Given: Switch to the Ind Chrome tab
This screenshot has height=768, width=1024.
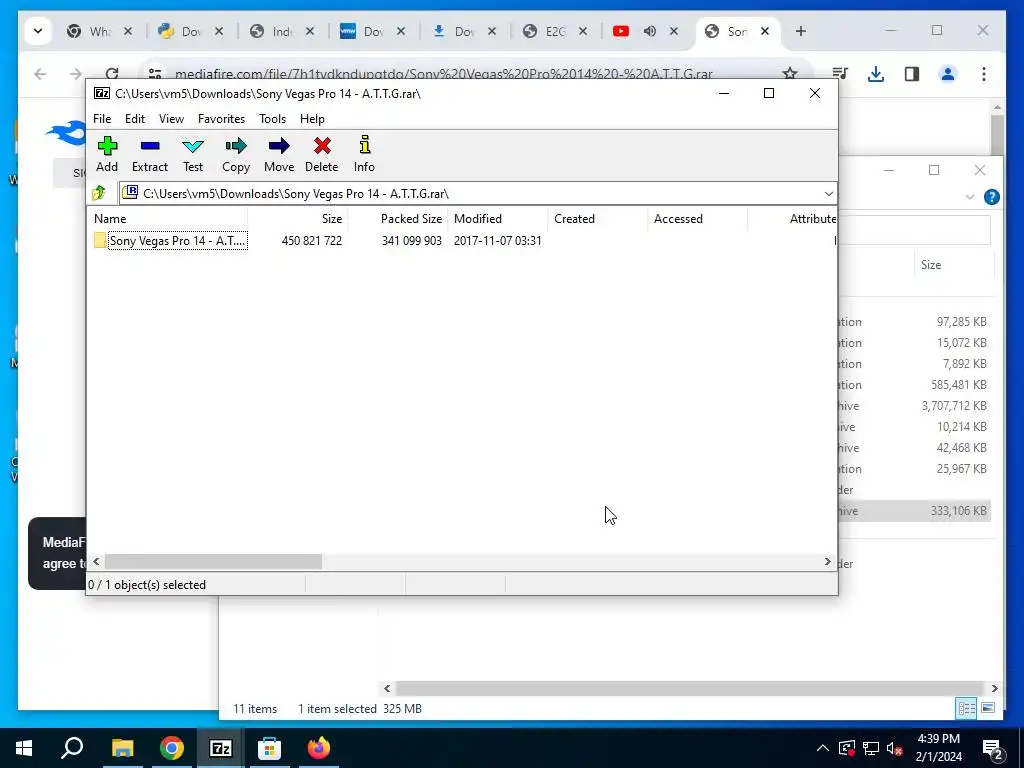Looking at the screenshot, I should point(281,31).
